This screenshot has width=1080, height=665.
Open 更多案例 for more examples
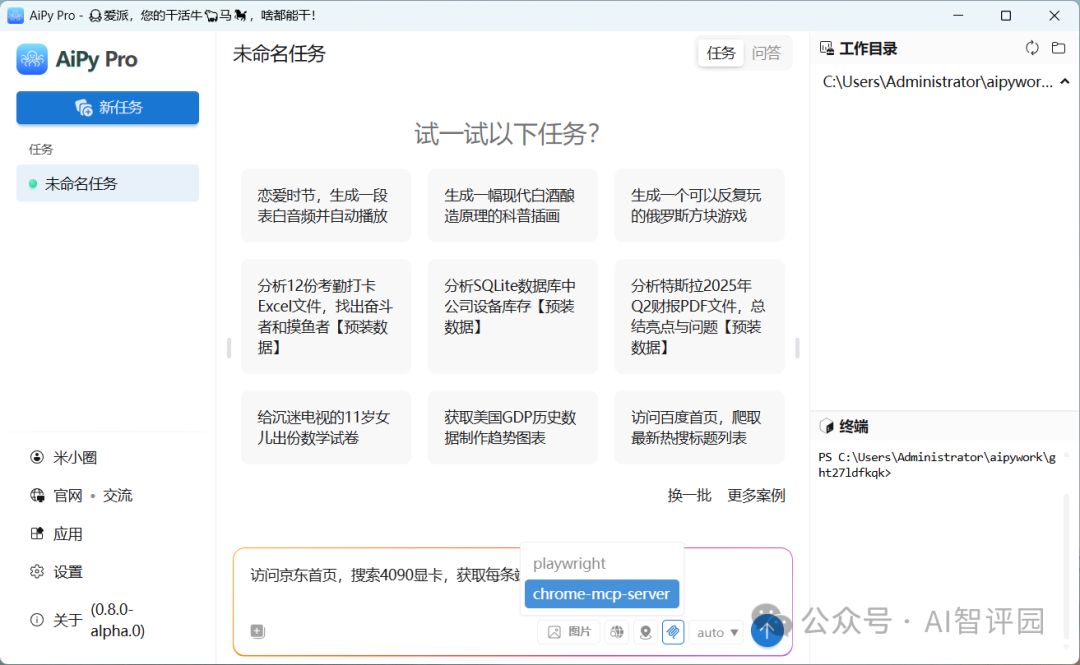point(756,495)
